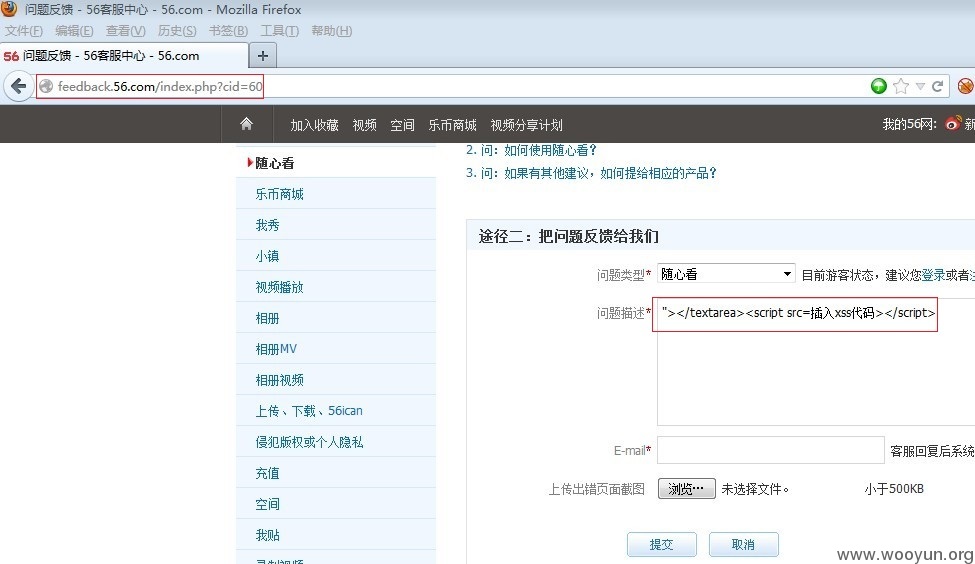Select the 问题反馈 - 56客服中心 tab

(124, 55)
